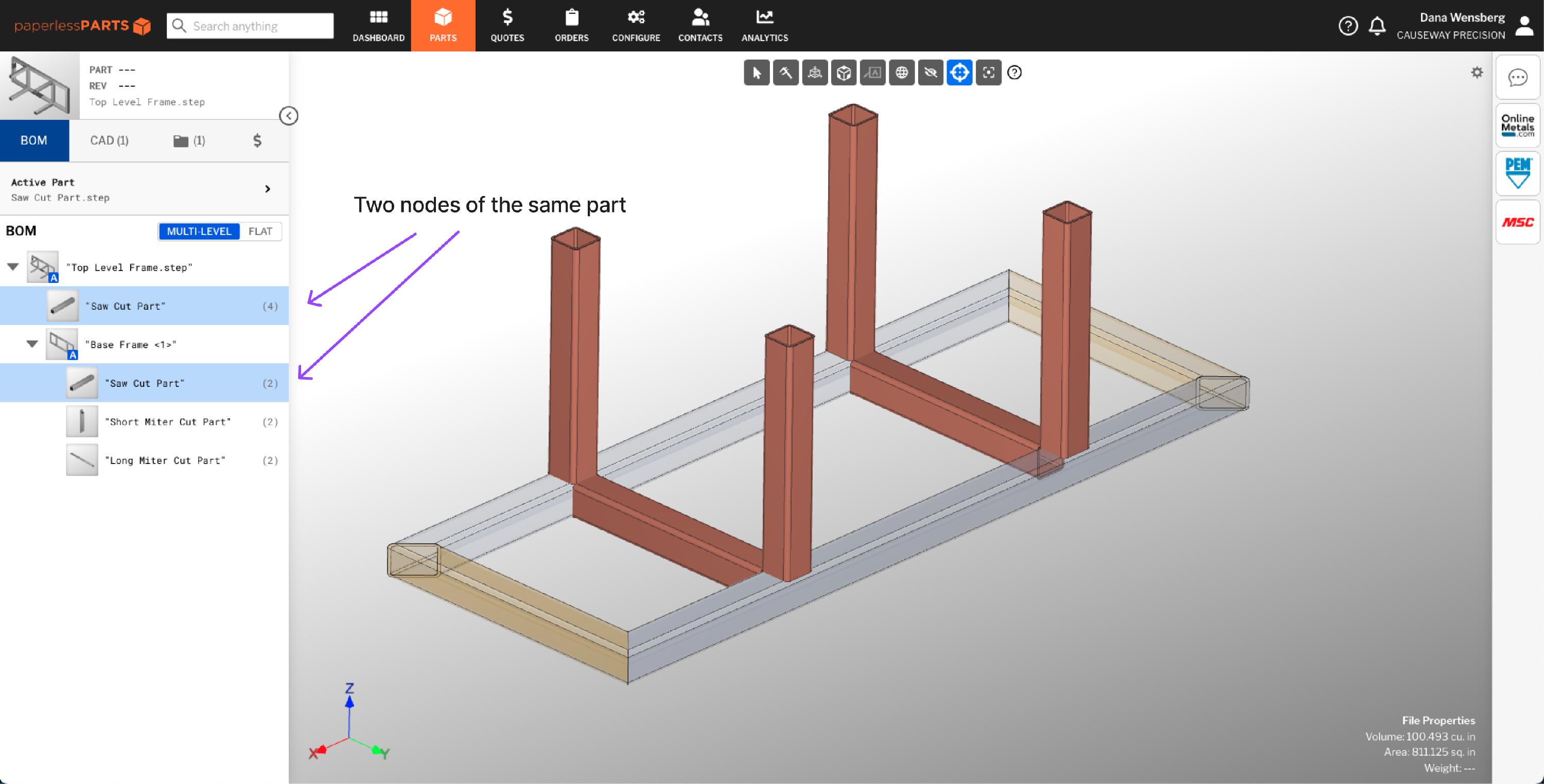Toggle annotation display in the 3D viewer

pos(873,73)
